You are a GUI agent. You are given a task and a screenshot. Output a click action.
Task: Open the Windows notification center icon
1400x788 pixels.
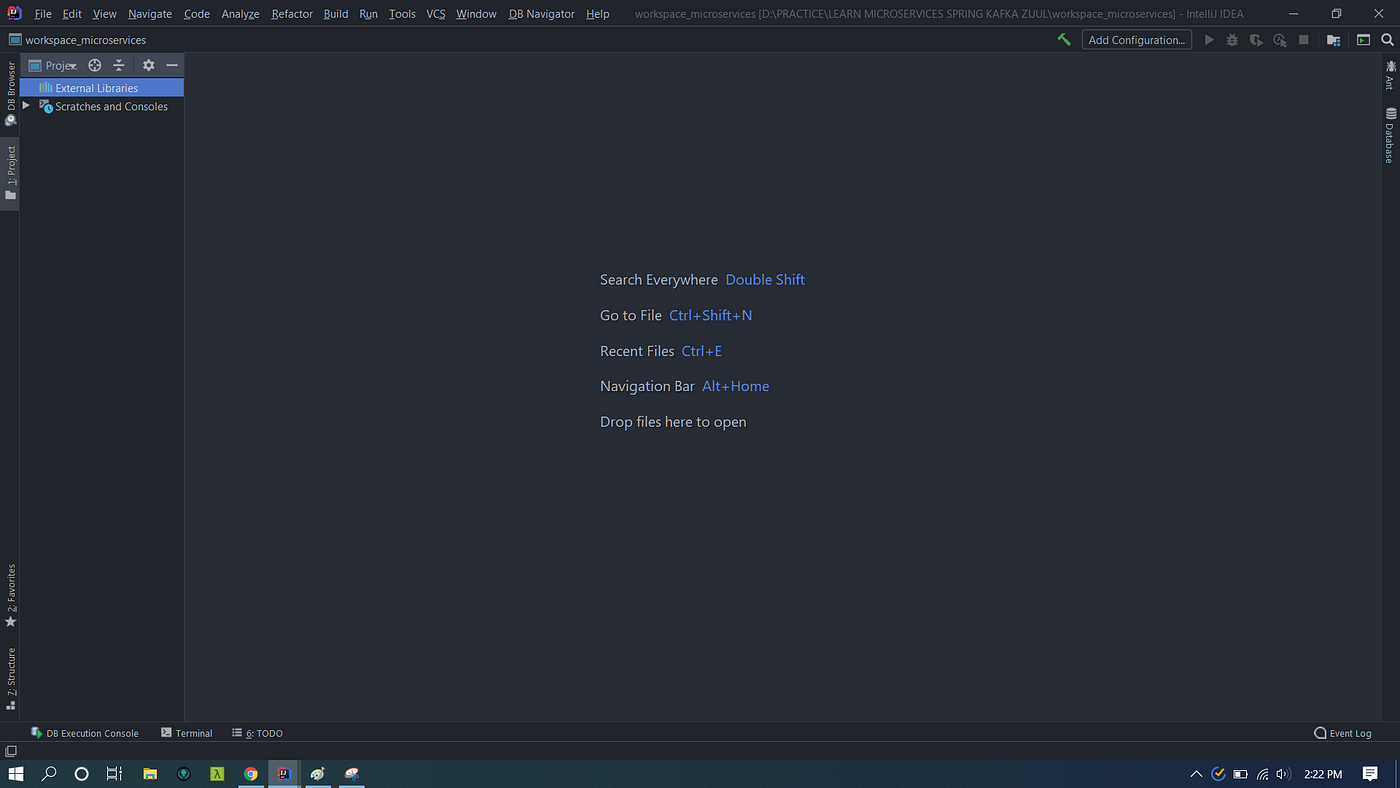click(1370, 774)
